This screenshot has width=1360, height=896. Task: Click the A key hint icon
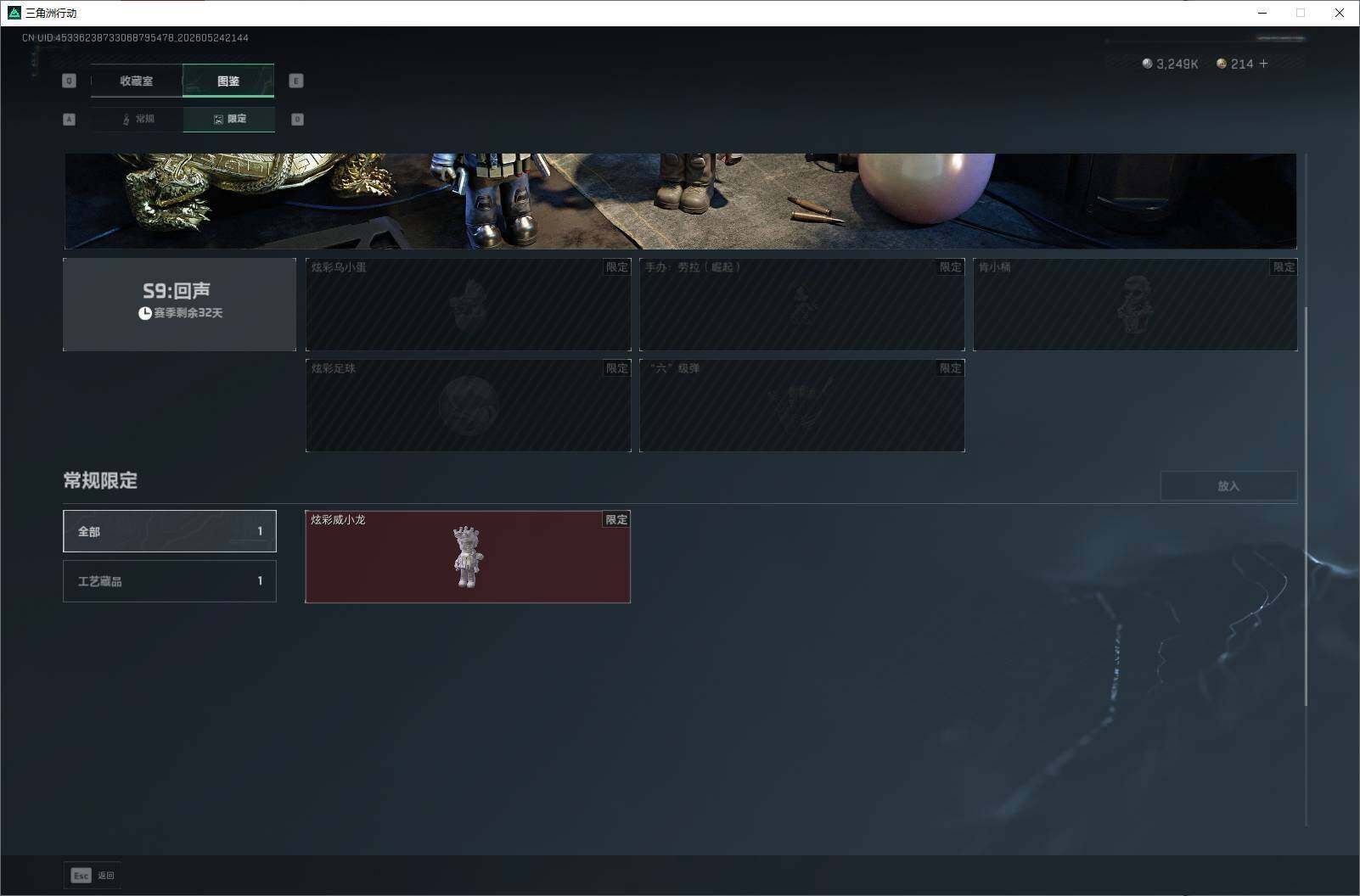coord(70,120)
